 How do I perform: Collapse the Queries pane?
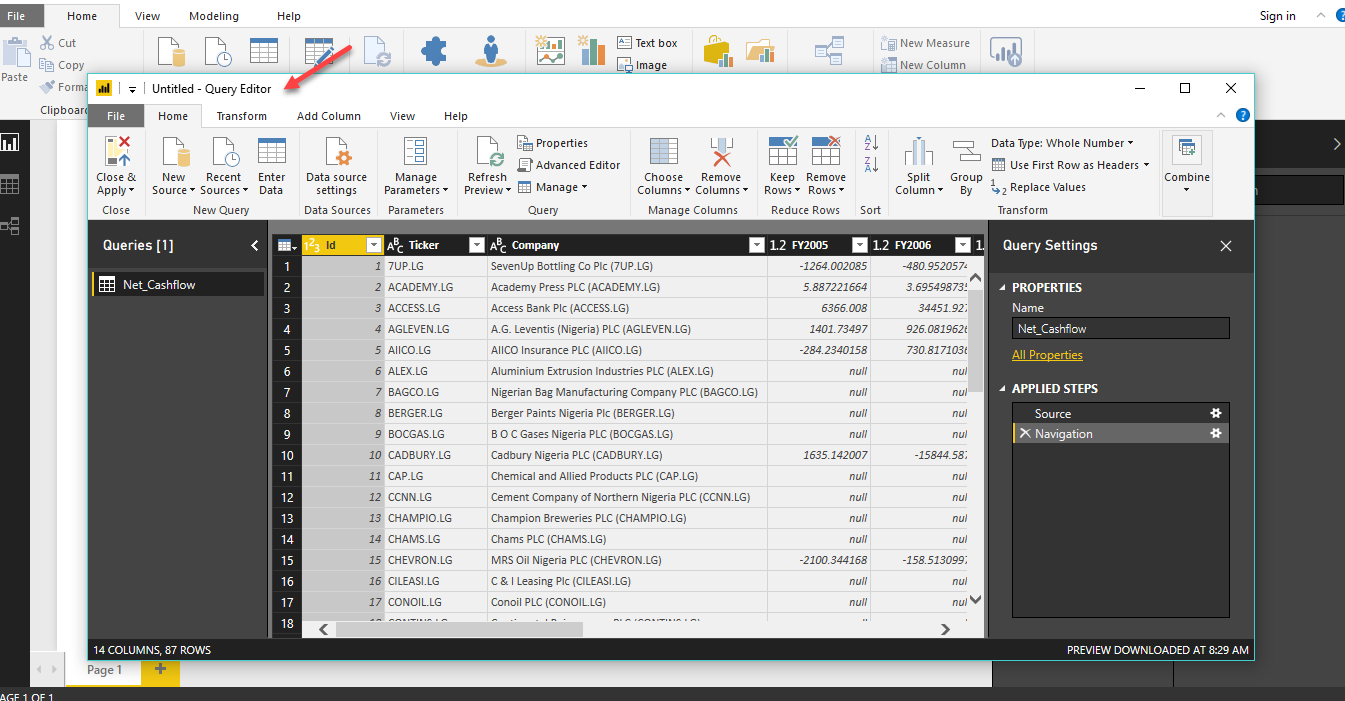(253, 244)
